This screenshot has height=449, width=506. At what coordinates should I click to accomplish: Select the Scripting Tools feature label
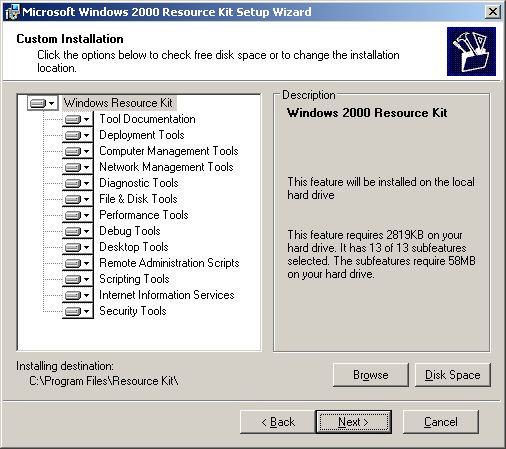click(134, 279)
